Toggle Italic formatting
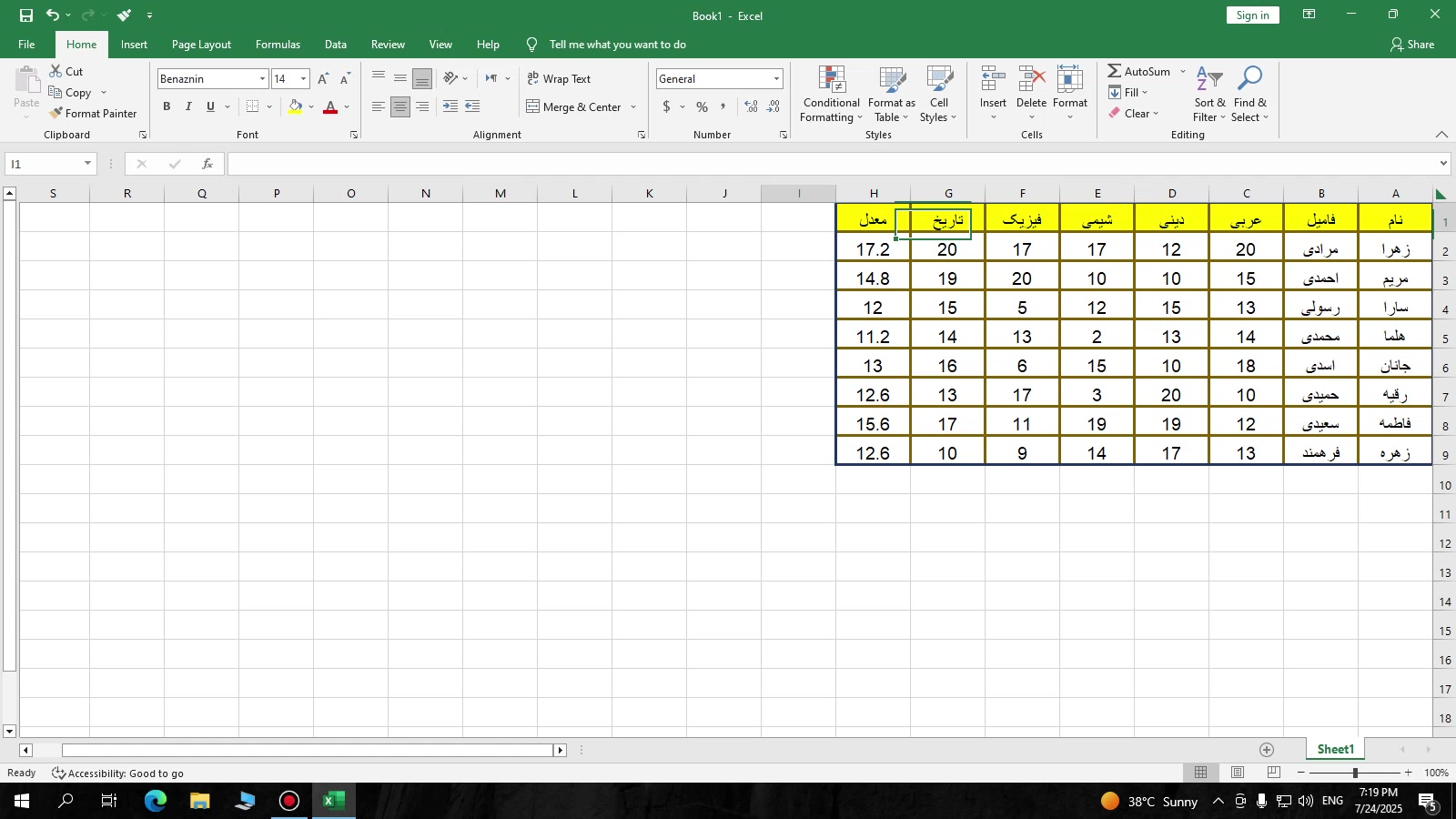The width and height of the screenshot is (1456, 819). point(188,106)
